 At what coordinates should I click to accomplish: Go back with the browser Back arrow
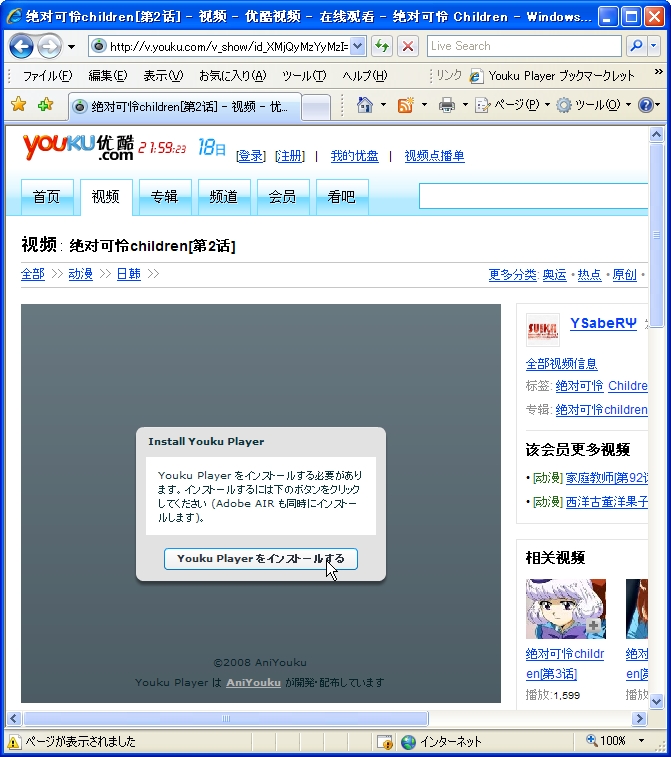coord(22,47)
